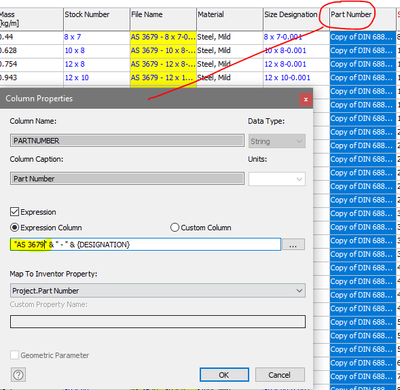Image resolution: width=400 pixels, height=390 pixels.
Task: Click Part Number cell in 8 x 7 row
Action: coord(363,37)
